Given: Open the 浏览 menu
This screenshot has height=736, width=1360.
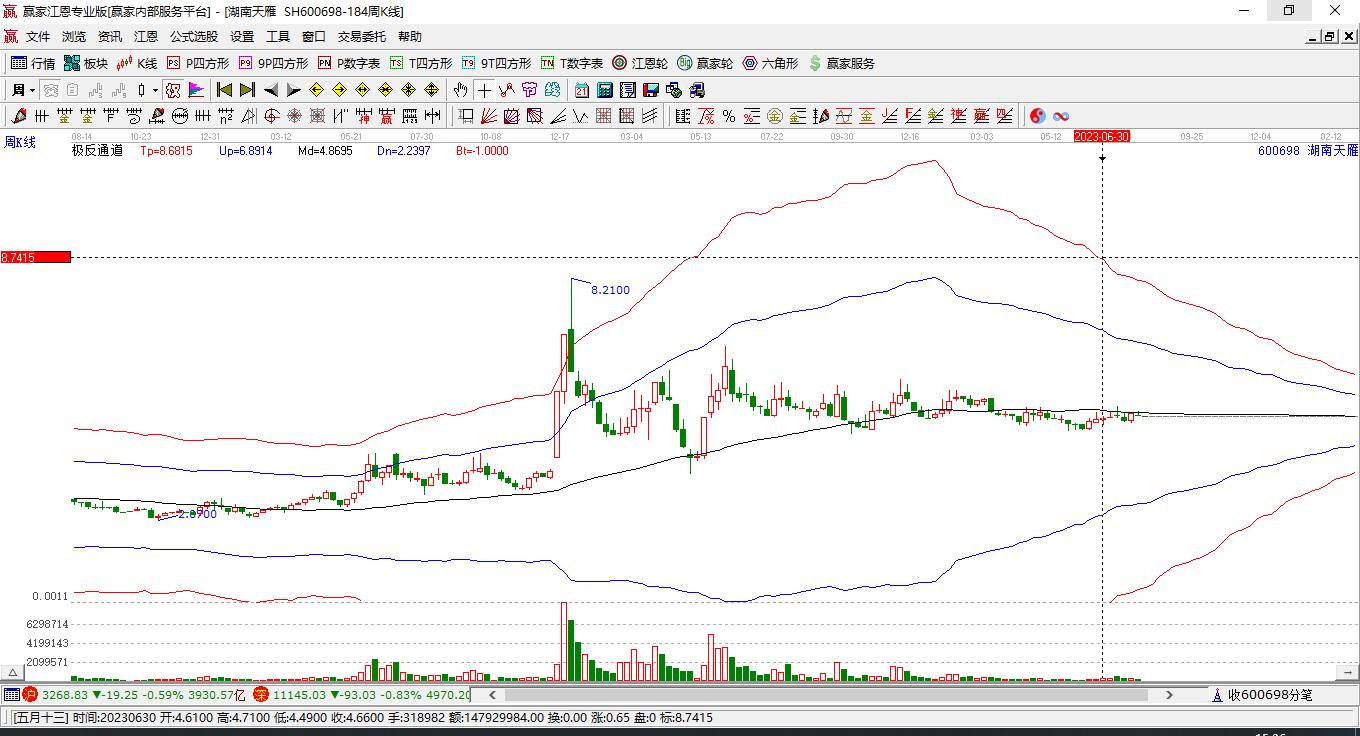Looking at the screenshot, I should pos(74,37).
